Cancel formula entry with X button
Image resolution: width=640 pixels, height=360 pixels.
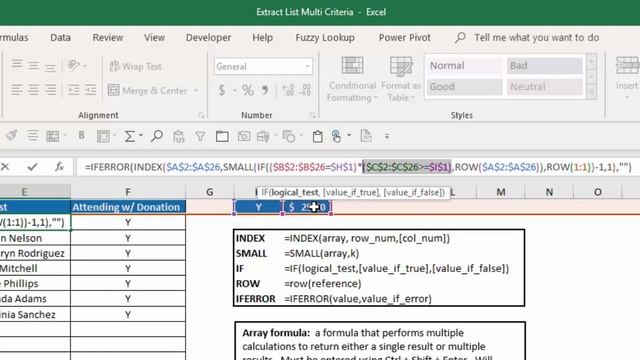point(5,167)
